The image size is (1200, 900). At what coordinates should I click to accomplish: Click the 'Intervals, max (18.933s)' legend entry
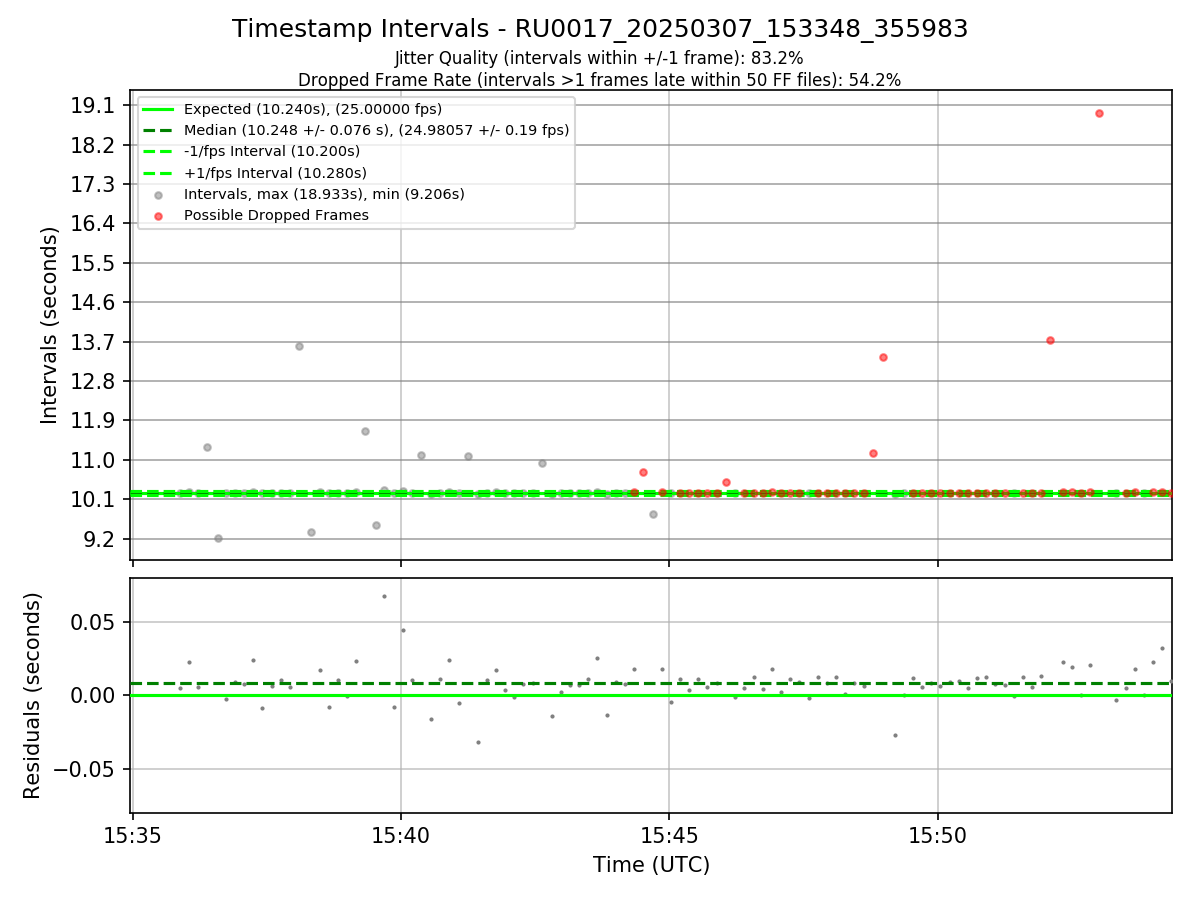[x=324, y=194]
